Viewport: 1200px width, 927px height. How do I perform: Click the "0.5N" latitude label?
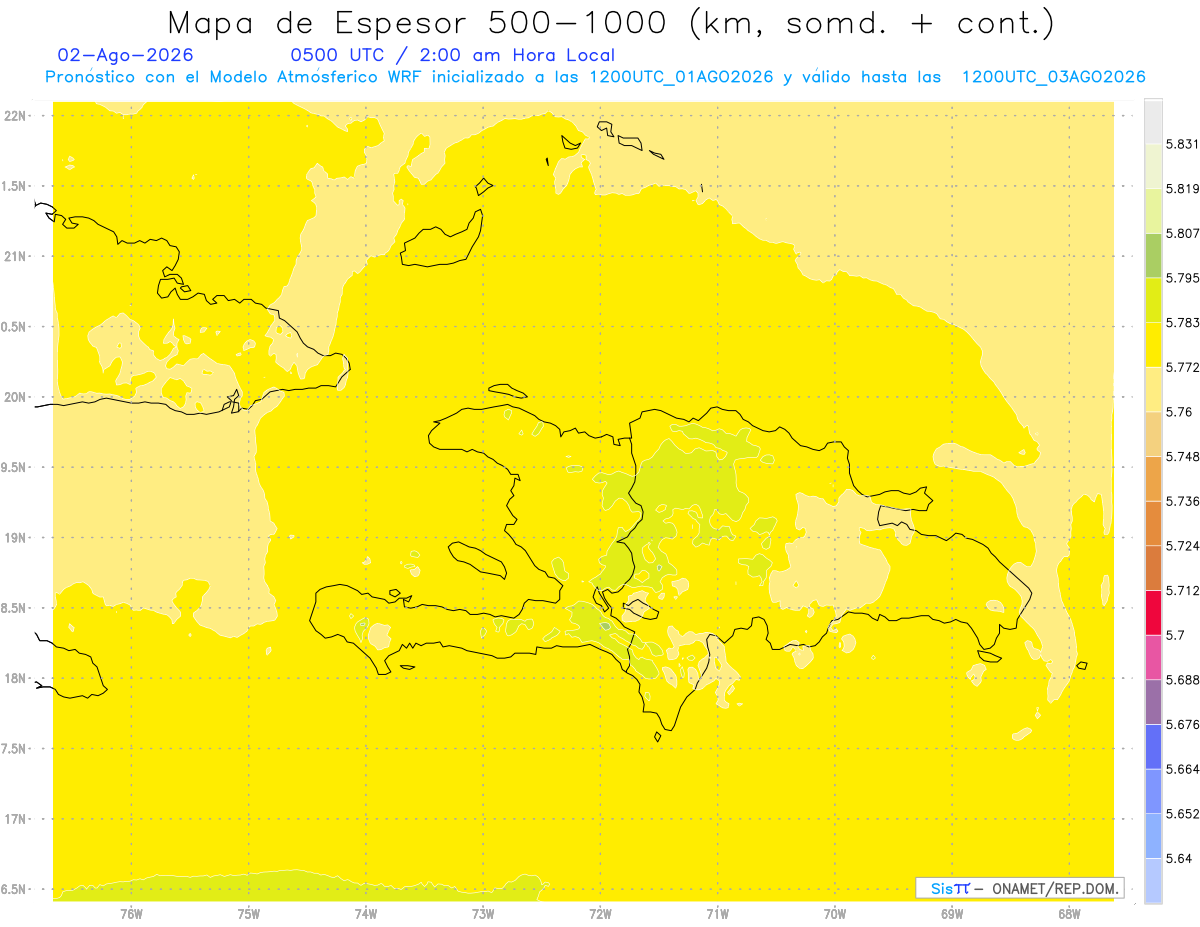click(x=14, y=327)
